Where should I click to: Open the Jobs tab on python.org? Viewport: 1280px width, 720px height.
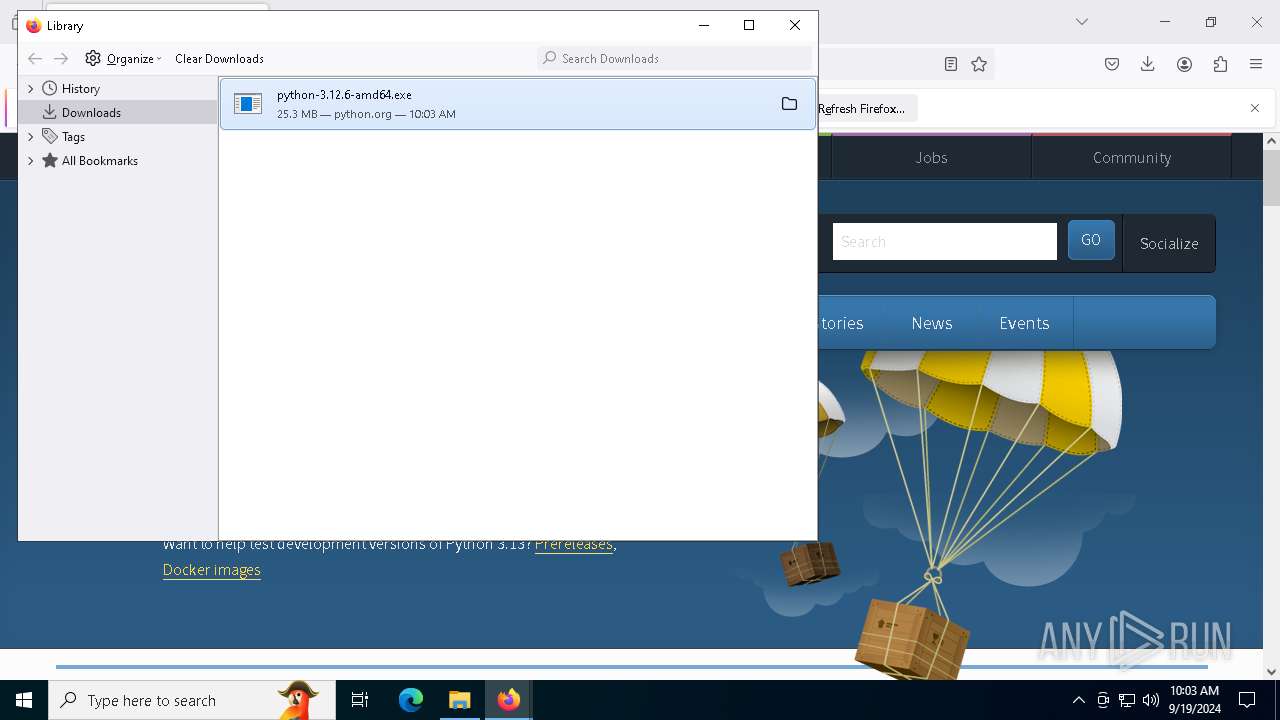coord(931,158)
